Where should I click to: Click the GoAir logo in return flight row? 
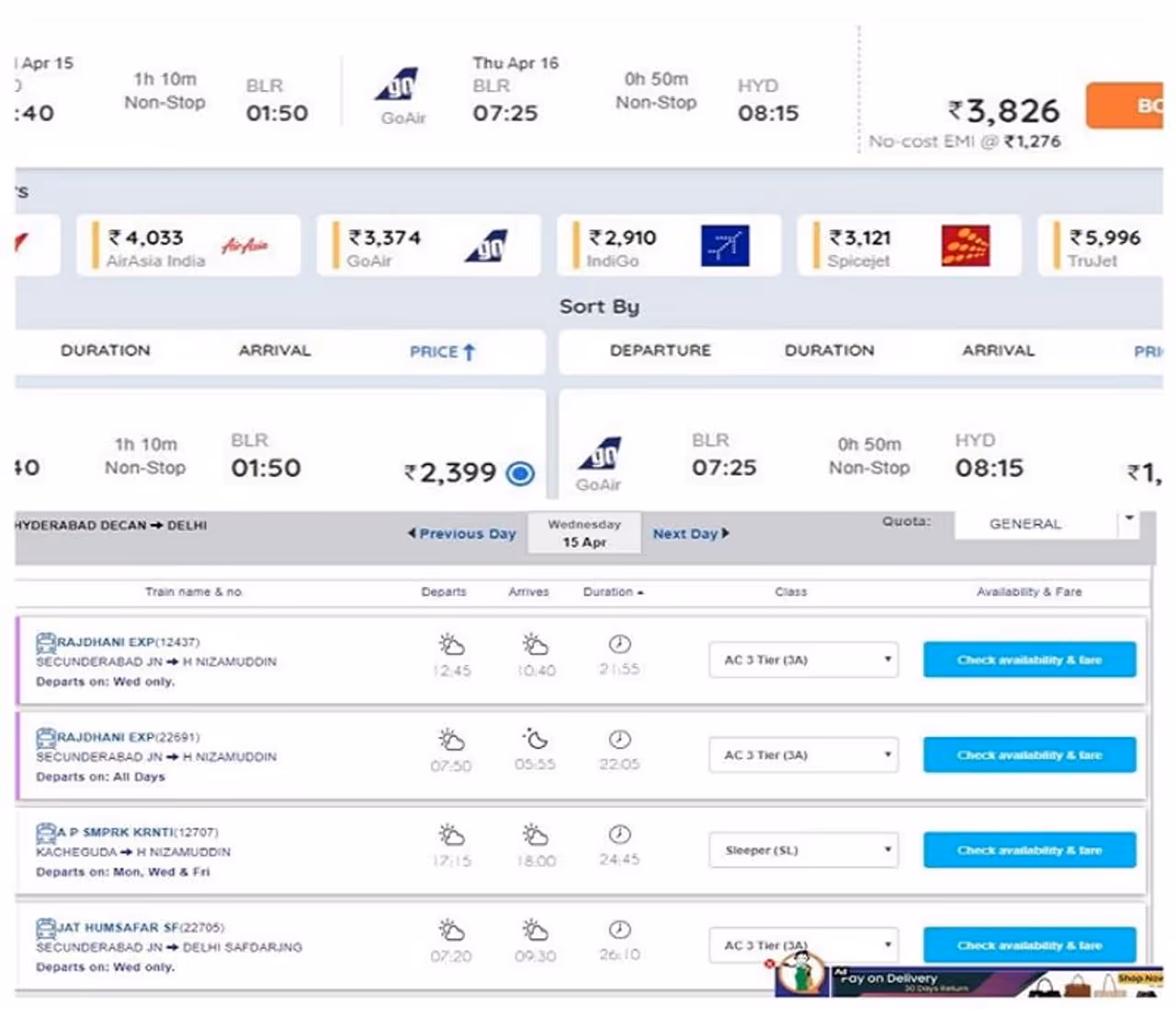(x=600, y=455)
